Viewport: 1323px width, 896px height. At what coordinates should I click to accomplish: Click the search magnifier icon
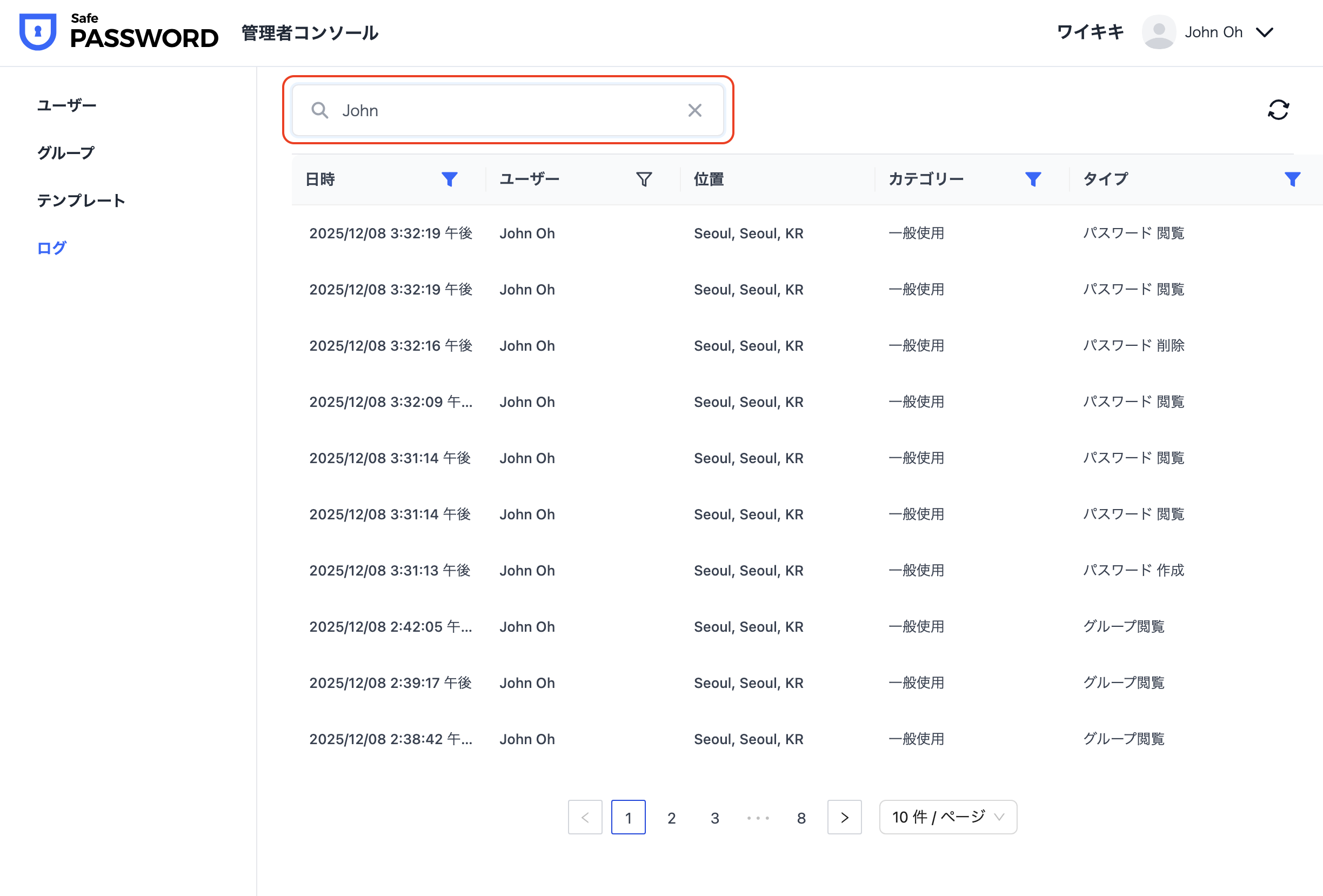[319, 110]
